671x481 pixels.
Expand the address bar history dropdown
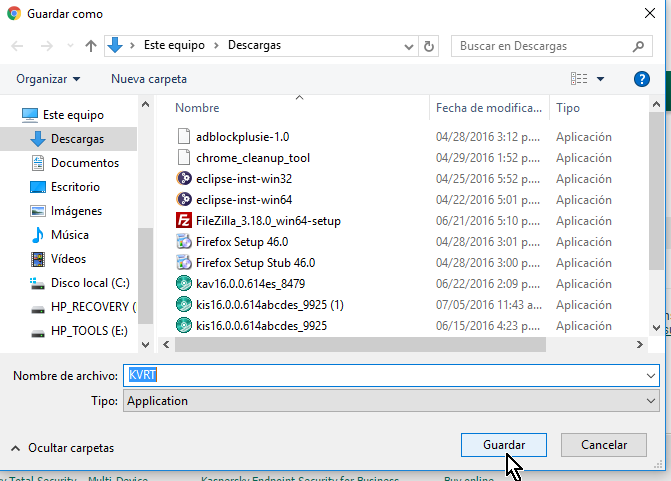pos(409,46)
